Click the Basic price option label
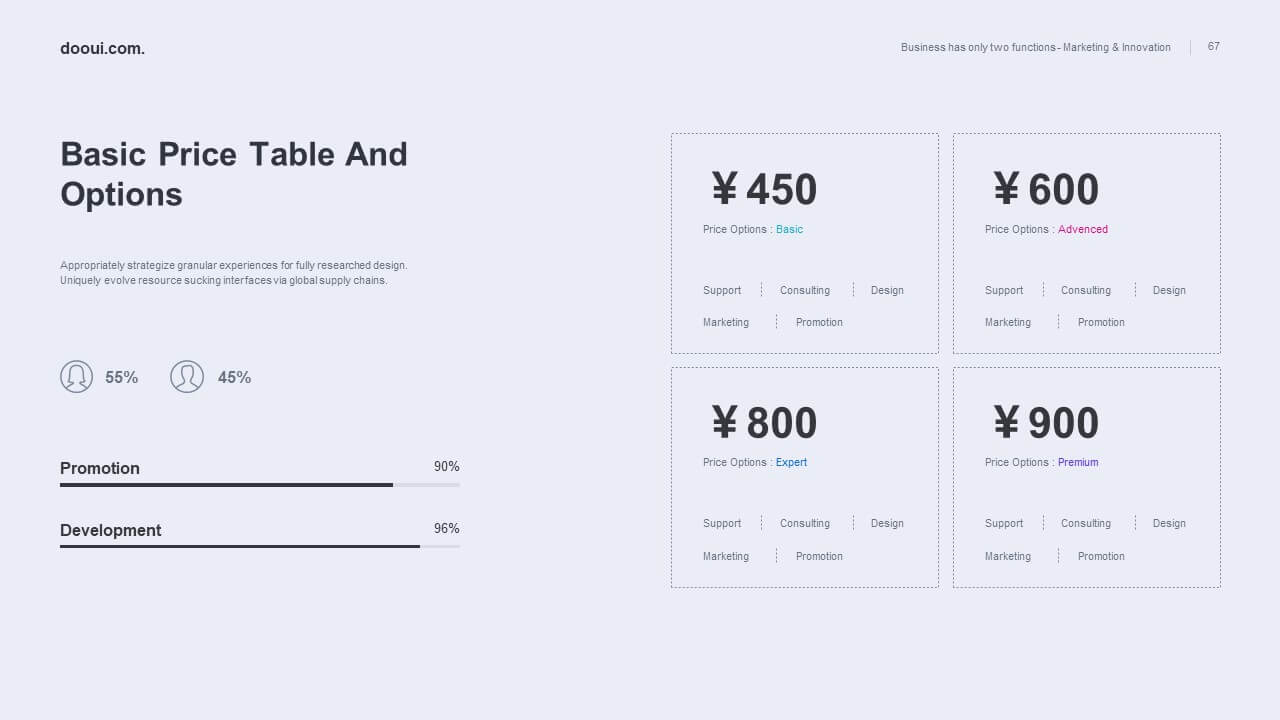This screenshot has width=1280, height=720. 789,229
